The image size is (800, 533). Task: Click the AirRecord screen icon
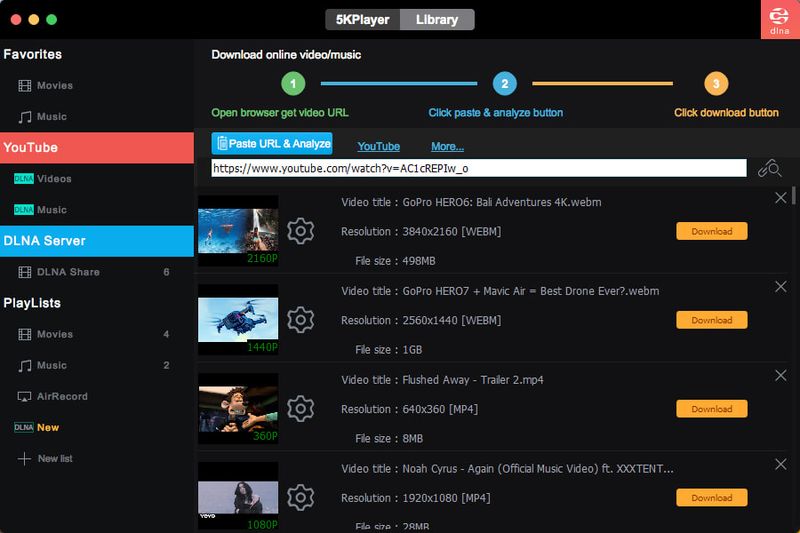[24, 396]
